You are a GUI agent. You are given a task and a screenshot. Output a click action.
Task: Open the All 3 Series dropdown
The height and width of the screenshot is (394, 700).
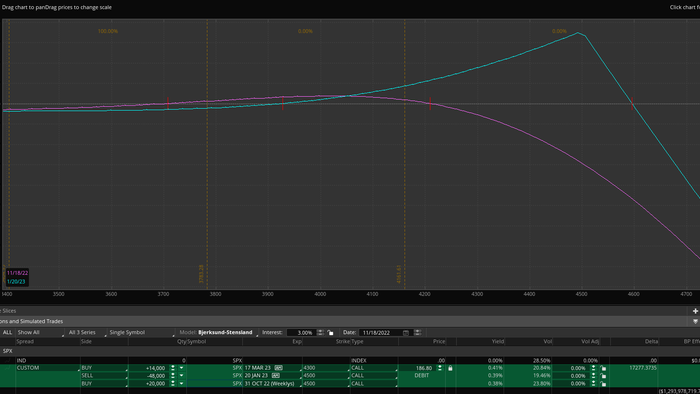(87, 332)
